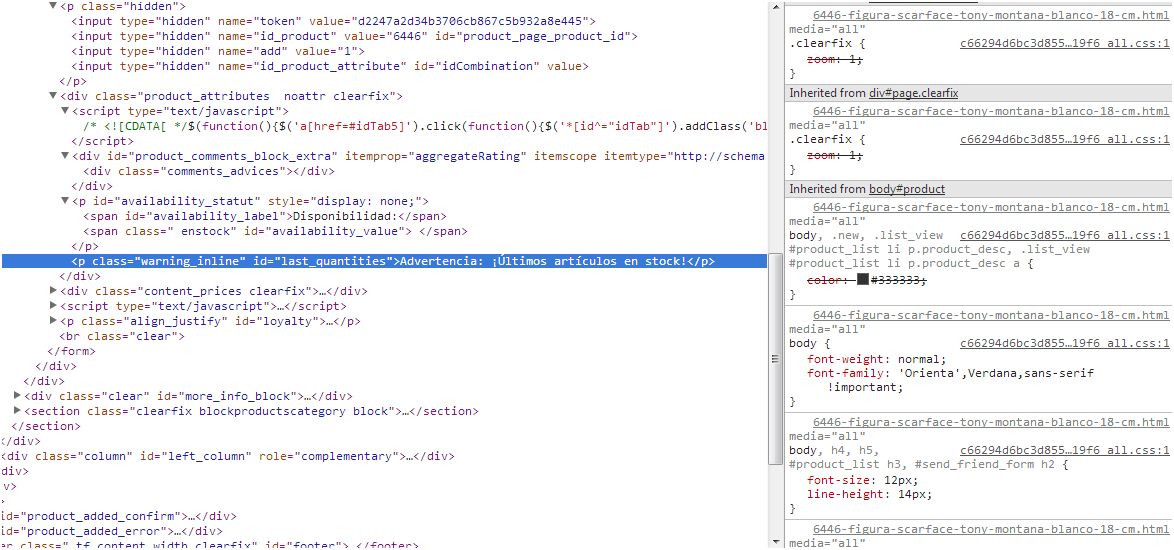Click the #333333 color swatch
This screenshot has width=1174, height=550.
(x=863, y=279)
